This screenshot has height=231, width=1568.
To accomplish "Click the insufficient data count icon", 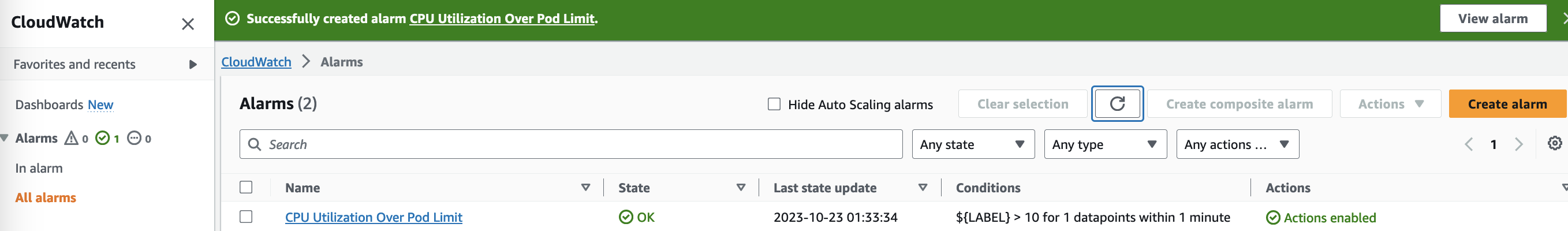I will pyautogui.click(x=134, y=139).
